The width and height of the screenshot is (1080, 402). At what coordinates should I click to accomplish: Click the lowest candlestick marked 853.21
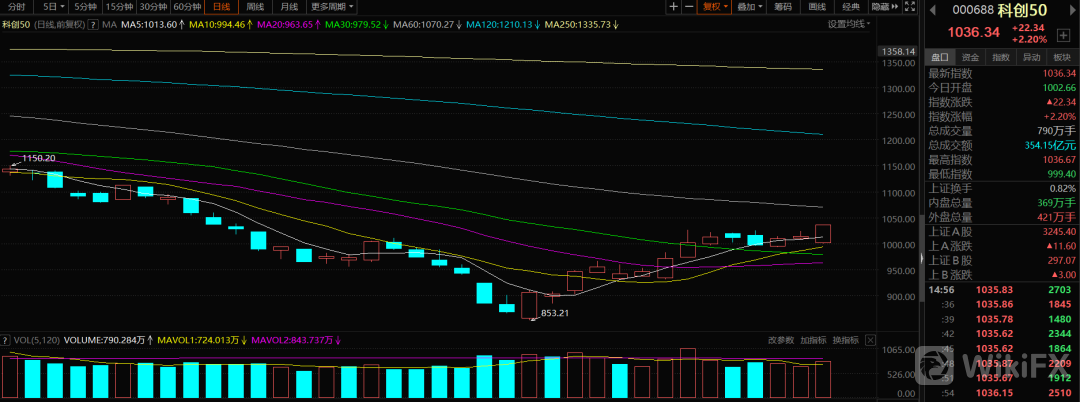(529, 306)
